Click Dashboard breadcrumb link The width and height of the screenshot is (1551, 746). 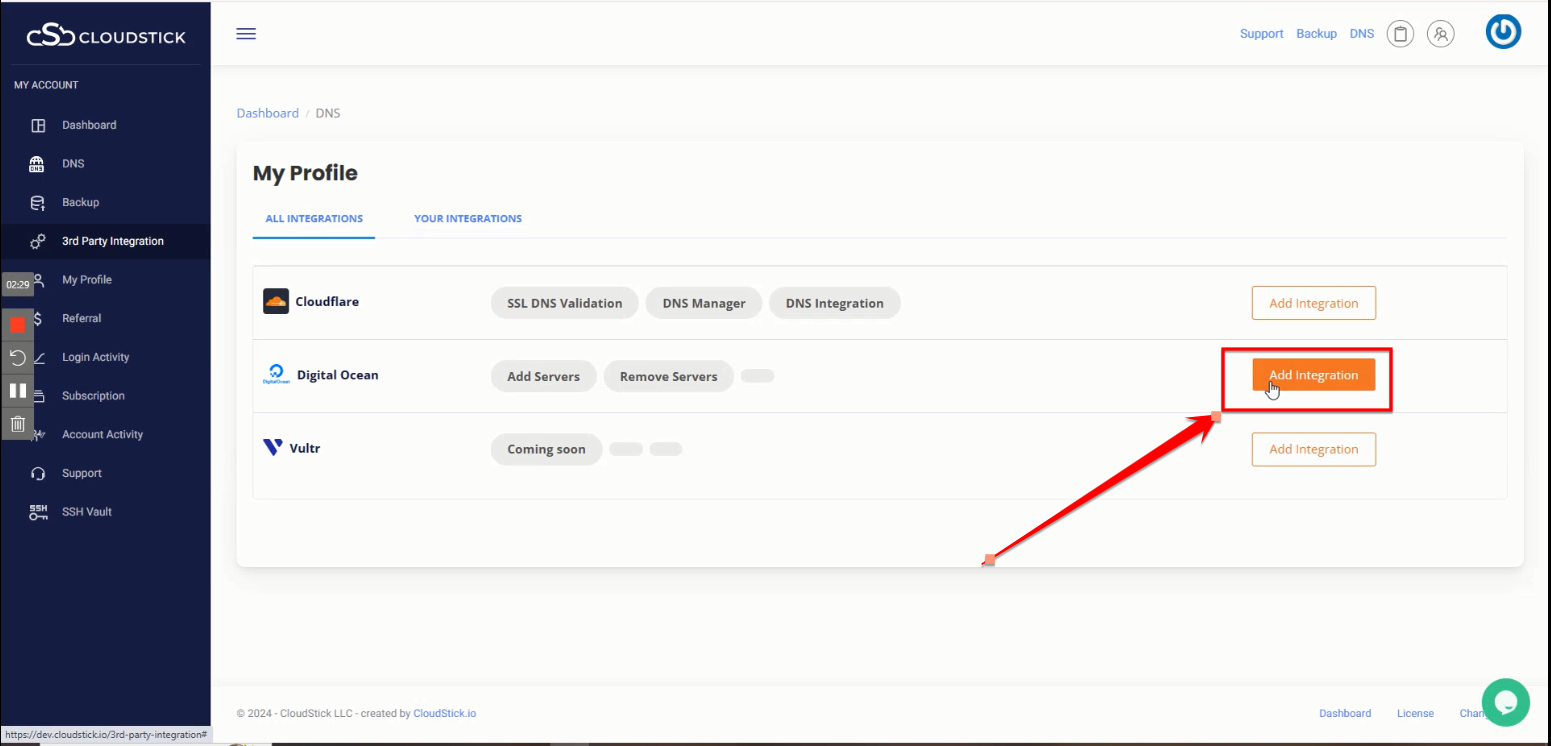267,113
